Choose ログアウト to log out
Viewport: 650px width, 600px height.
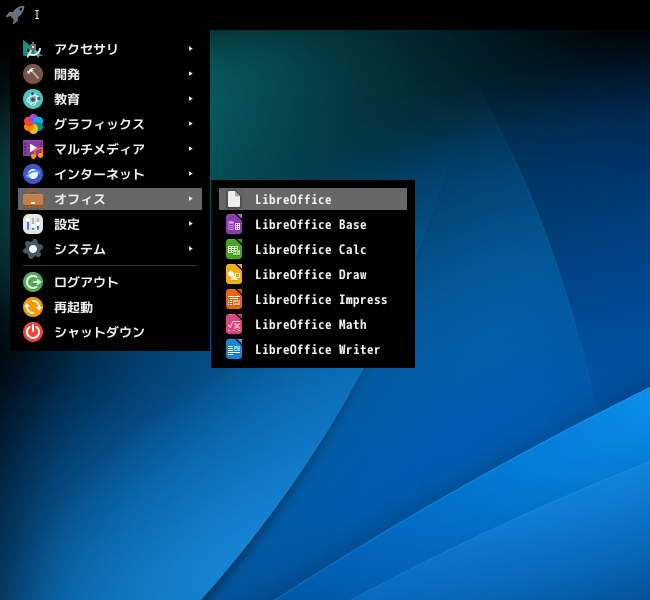click(110, 282)
